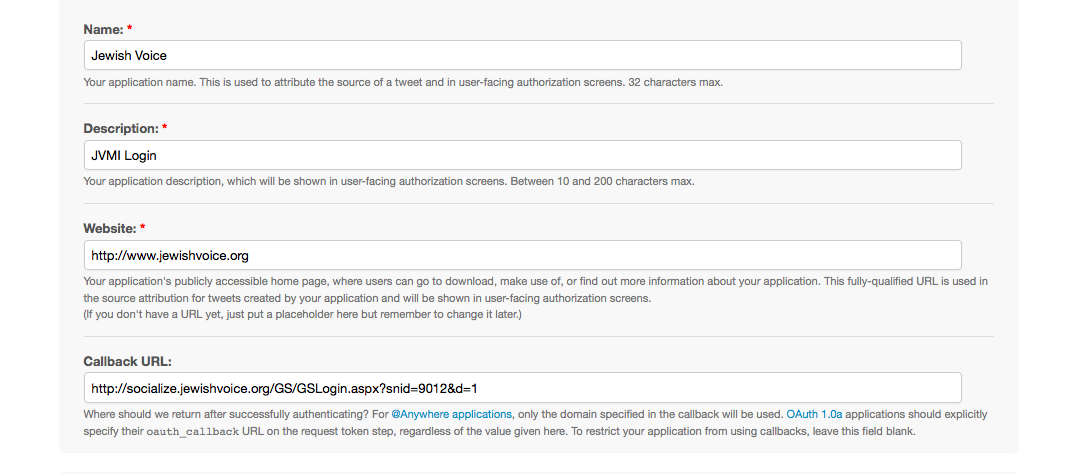
Task: Click the red asterisk beside Description
Action: tap(165, 127)
